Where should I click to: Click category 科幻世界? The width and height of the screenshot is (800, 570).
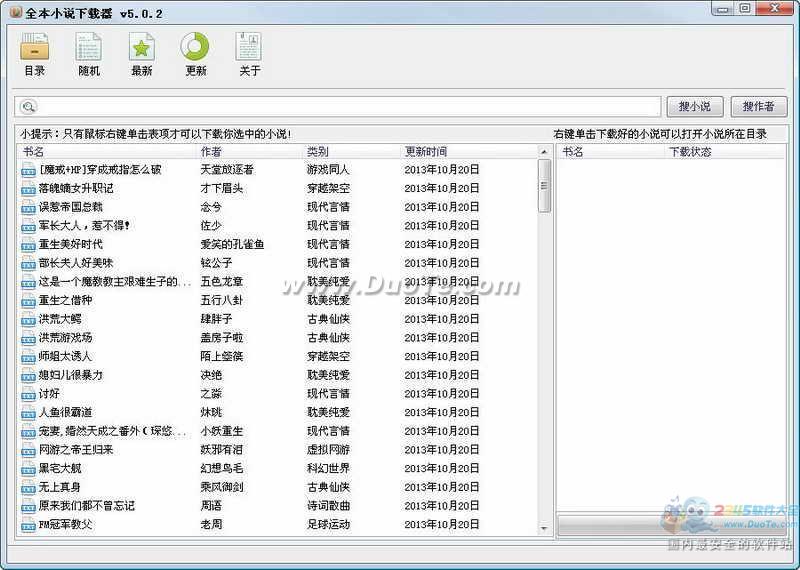tap(328, 469)
